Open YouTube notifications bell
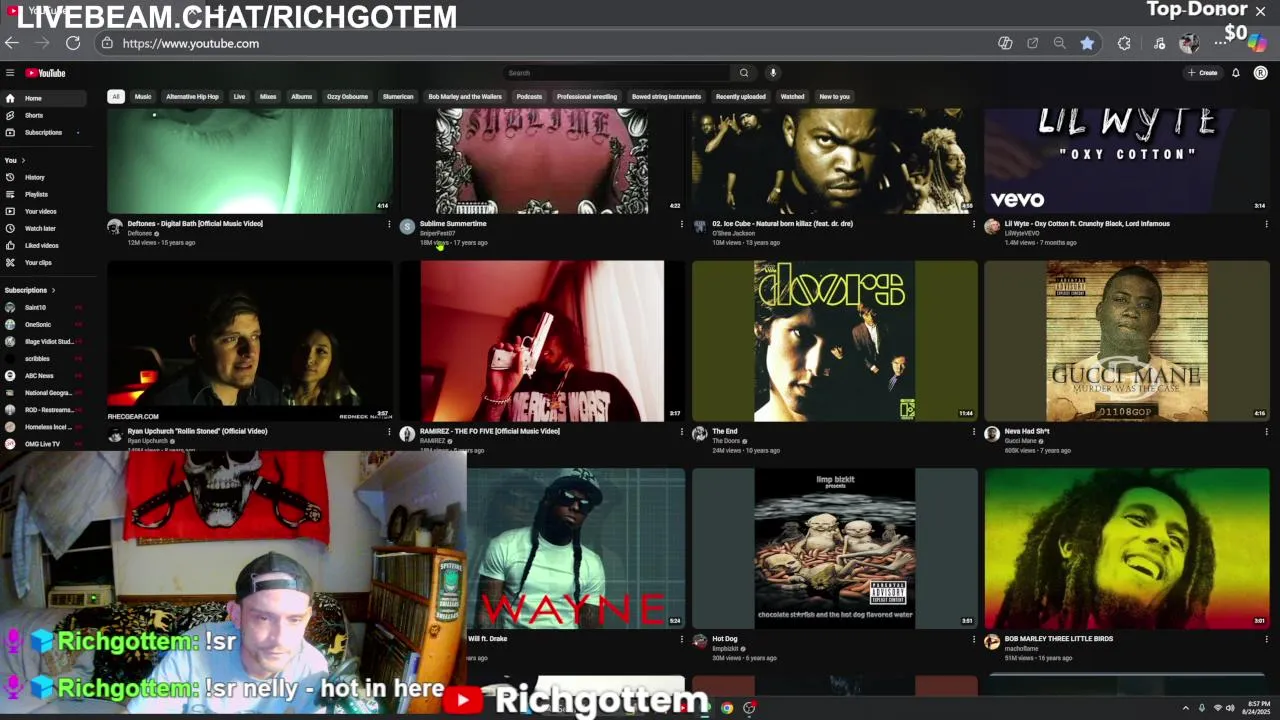The height and width of the screenshot is (720, 1280). pos(1236,73)
